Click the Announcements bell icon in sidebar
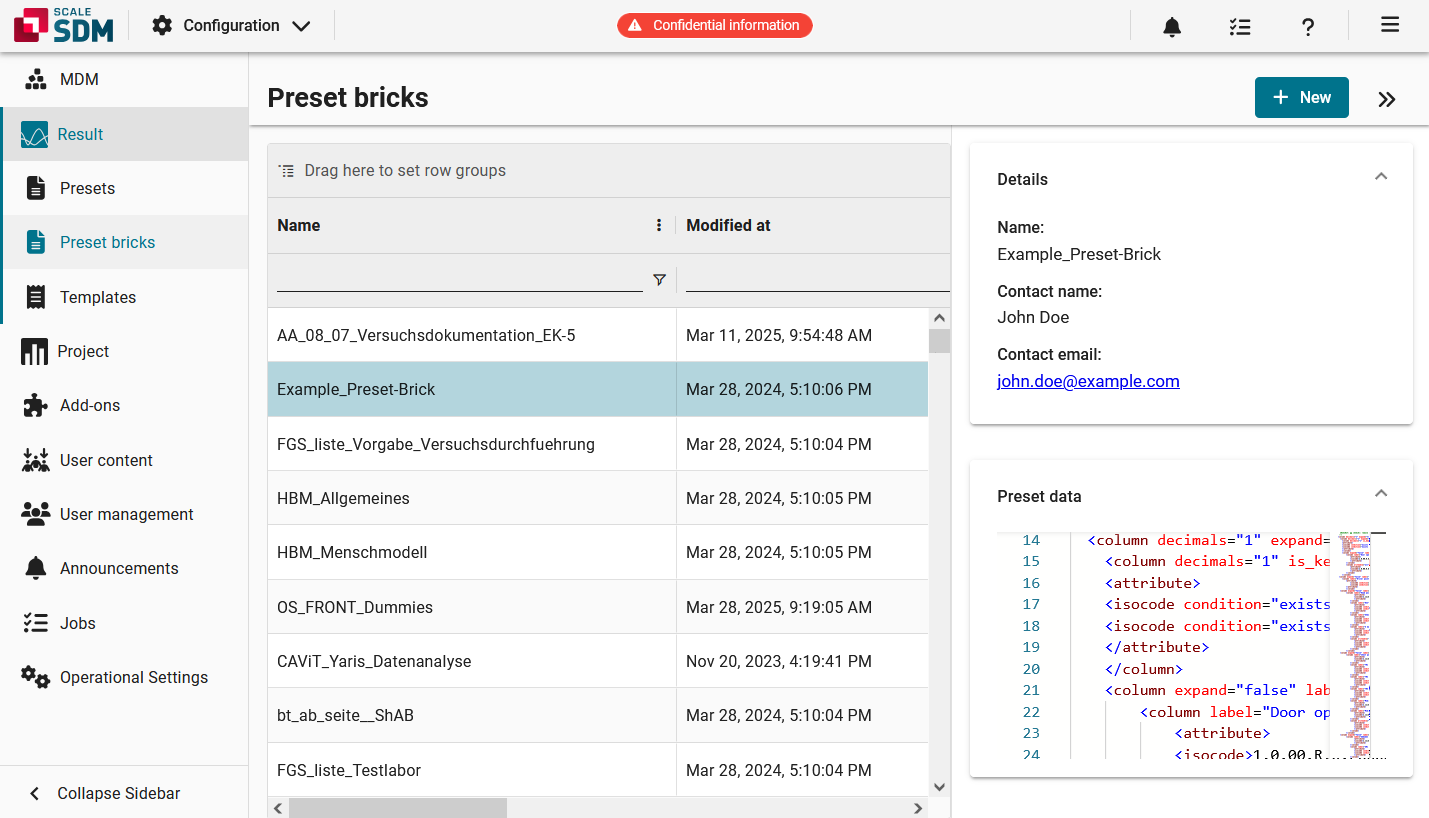Screen dimensions: 1429x818 click(x=36, y=568)
